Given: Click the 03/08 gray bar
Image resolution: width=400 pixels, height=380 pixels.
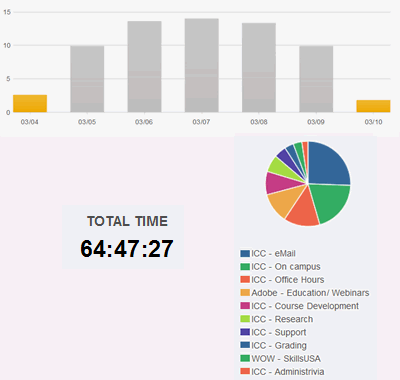Looking at the screenshot, I should click(259, 68).
